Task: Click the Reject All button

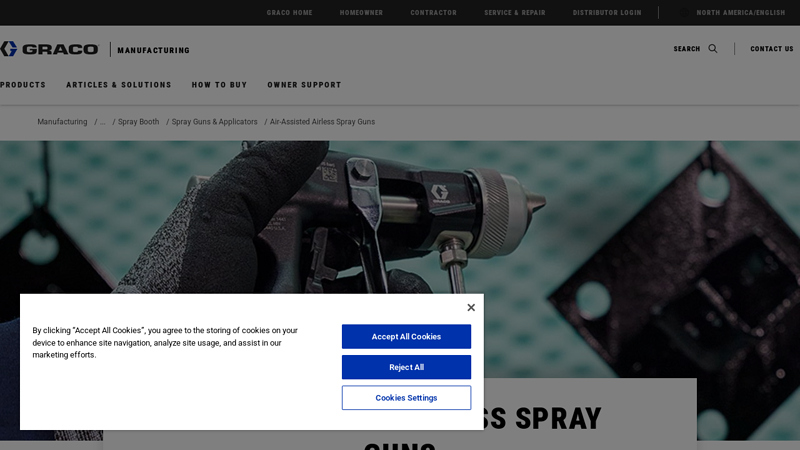Action: (406, 367)
